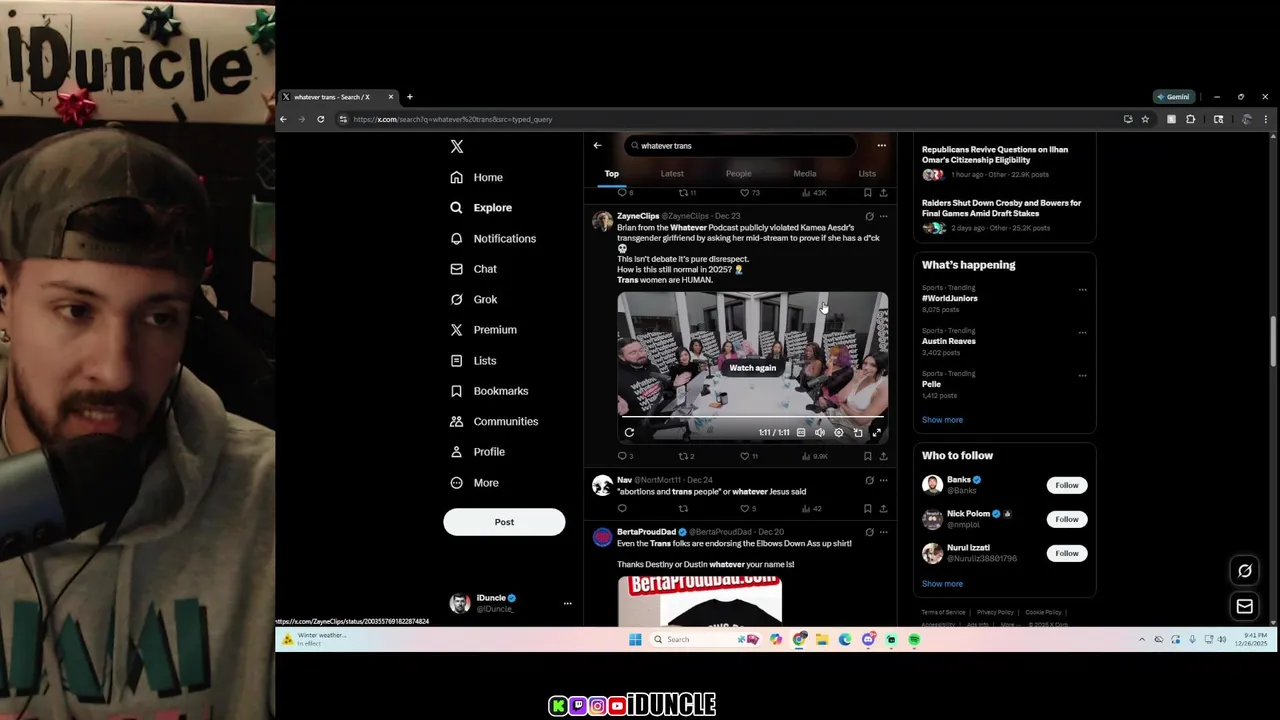Share the ZayneClips post
This screenshot has width=1280, height=720.
click(x=883, y=456)
